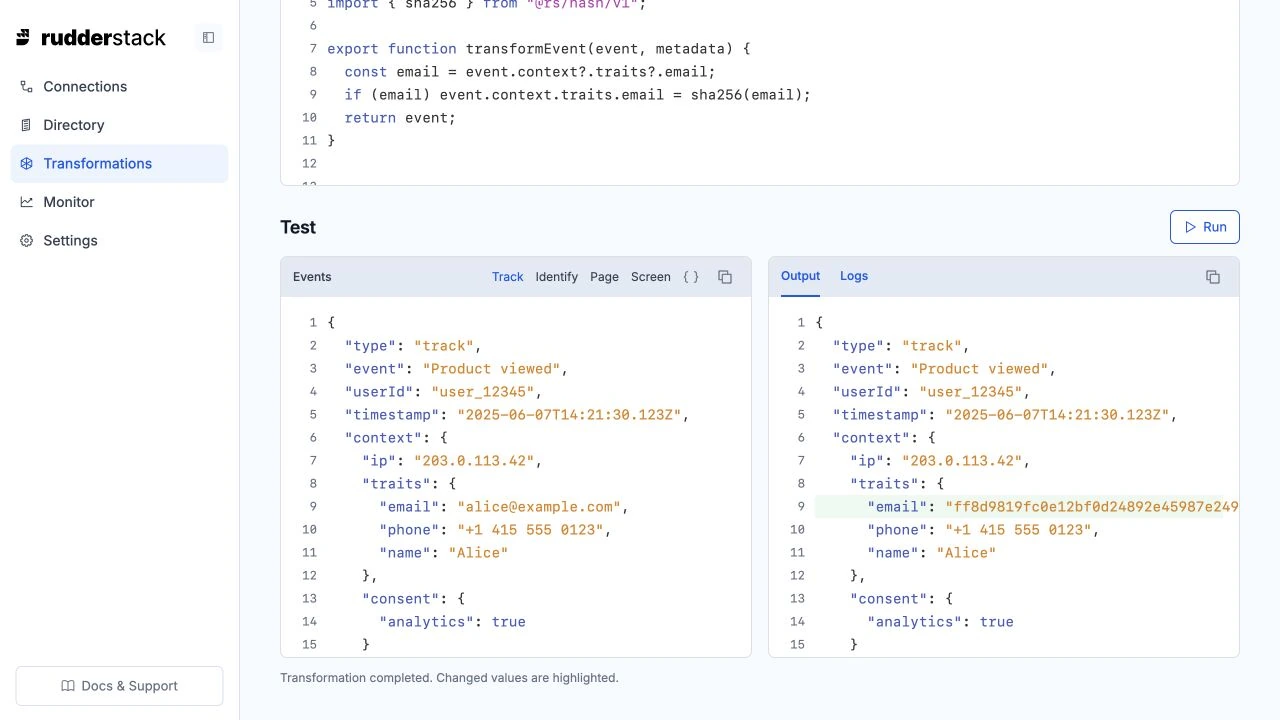Collapse the sidebar with the panel icon
The height and width of the screenshot is (720, 1280).
click(208, 38)
